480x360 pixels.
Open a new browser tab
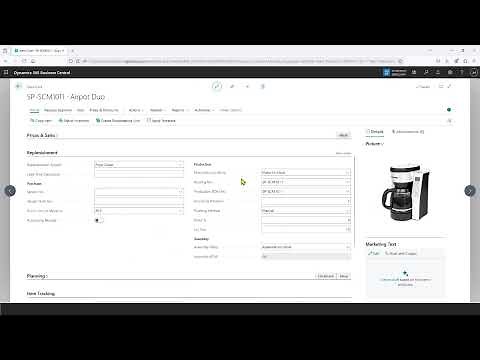(72, 51)
